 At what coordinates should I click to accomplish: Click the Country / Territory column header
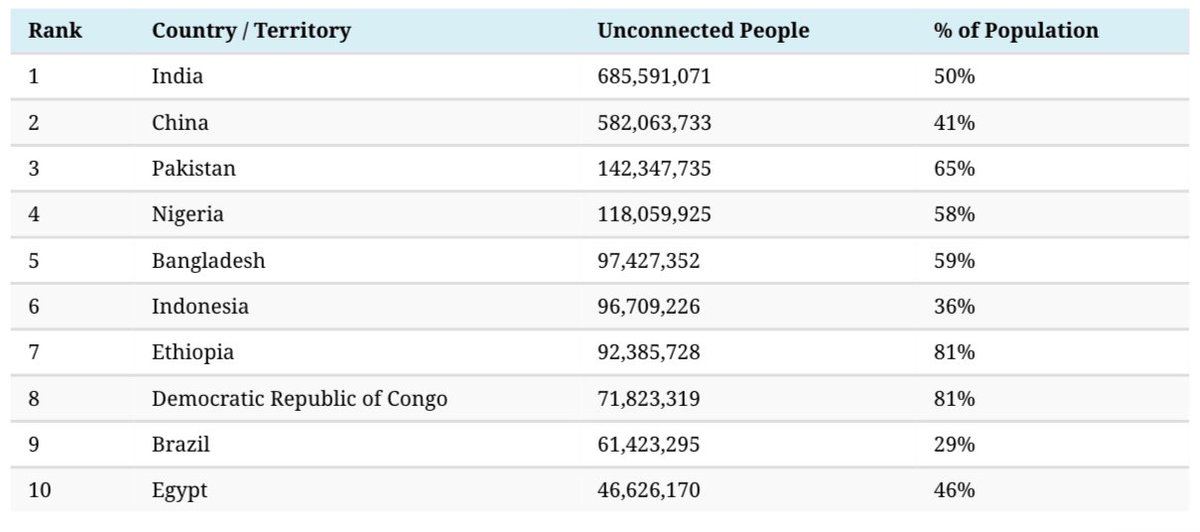pyautogui.click(x=251, y=31)
